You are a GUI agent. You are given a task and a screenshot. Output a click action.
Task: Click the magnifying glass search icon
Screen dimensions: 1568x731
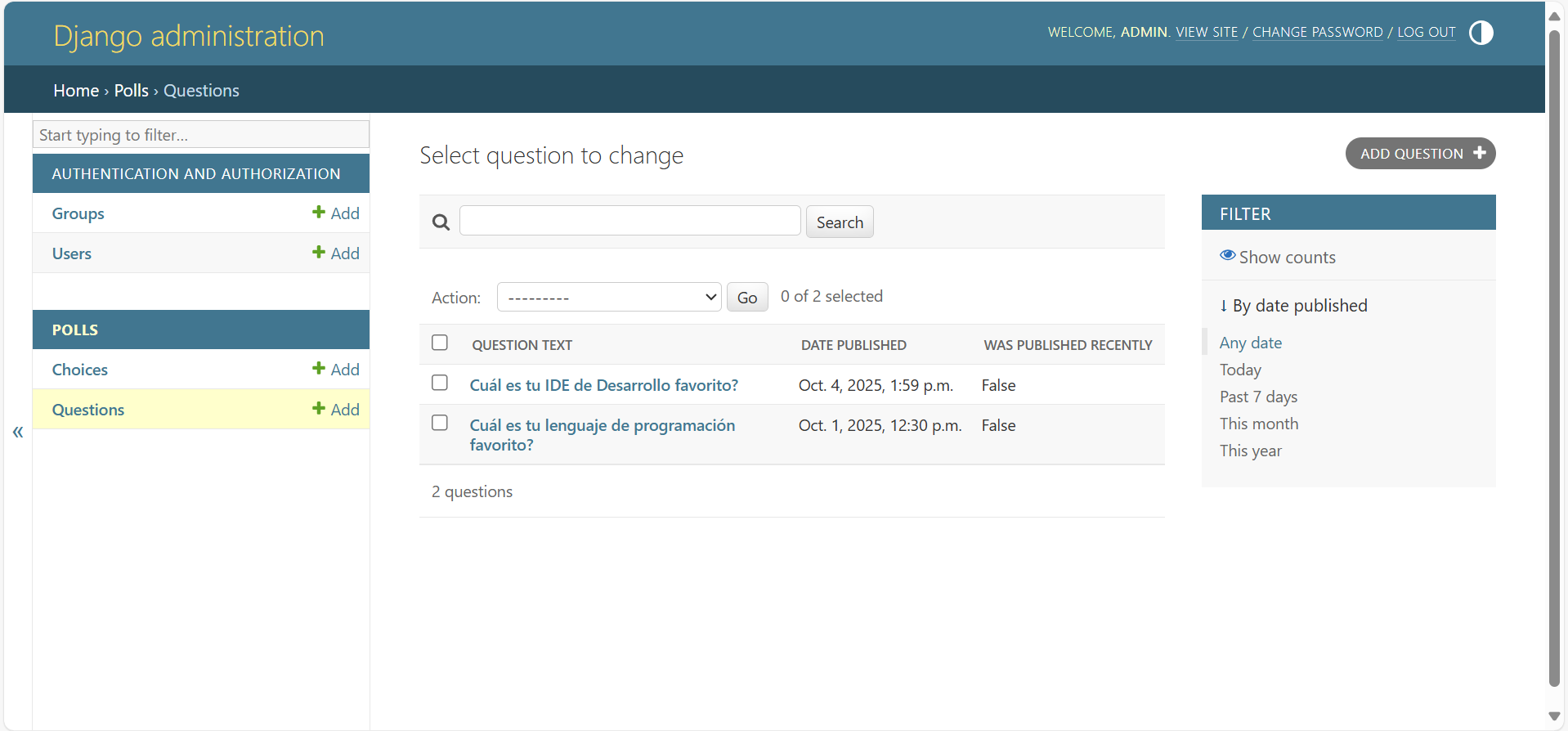[x=441, y=222]
